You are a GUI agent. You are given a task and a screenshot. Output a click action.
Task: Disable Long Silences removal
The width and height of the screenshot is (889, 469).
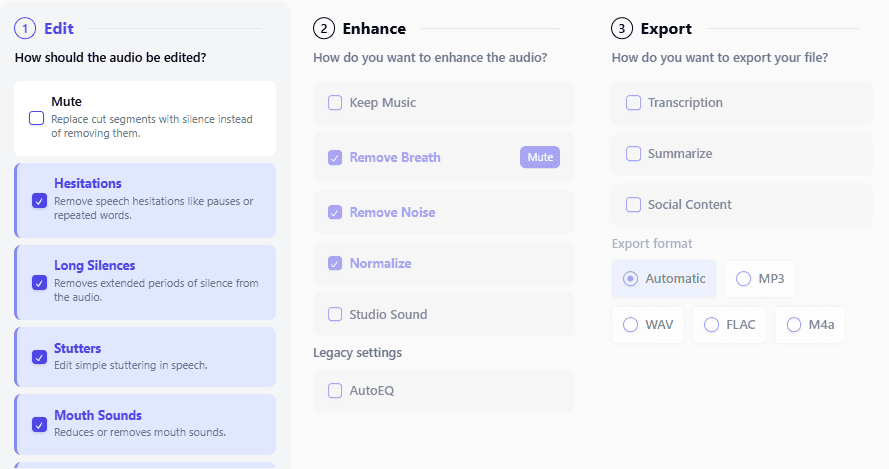point(39,282)
